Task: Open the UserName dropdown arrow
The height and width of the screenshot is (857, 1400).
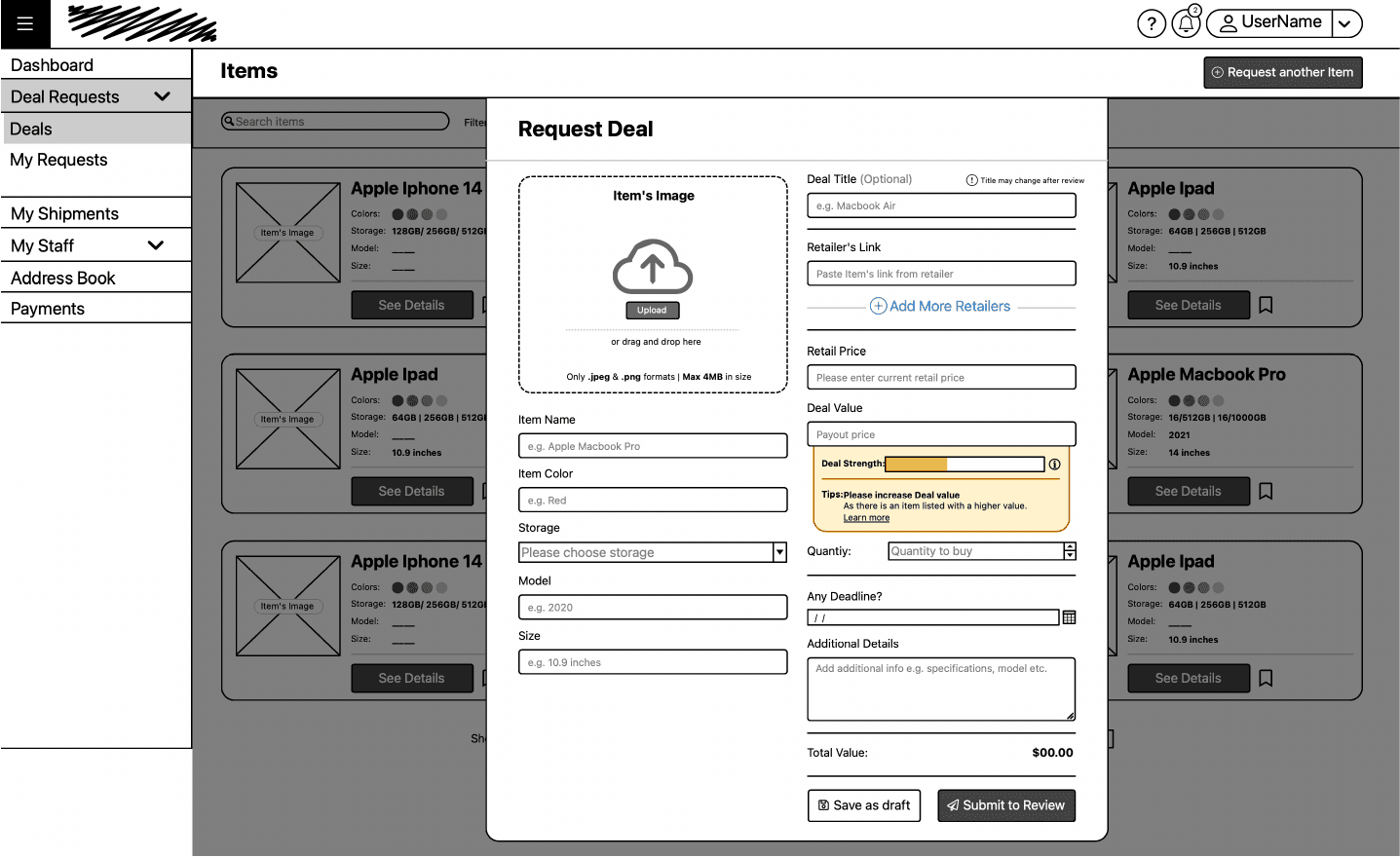Action: click(x=1345, y=24)
